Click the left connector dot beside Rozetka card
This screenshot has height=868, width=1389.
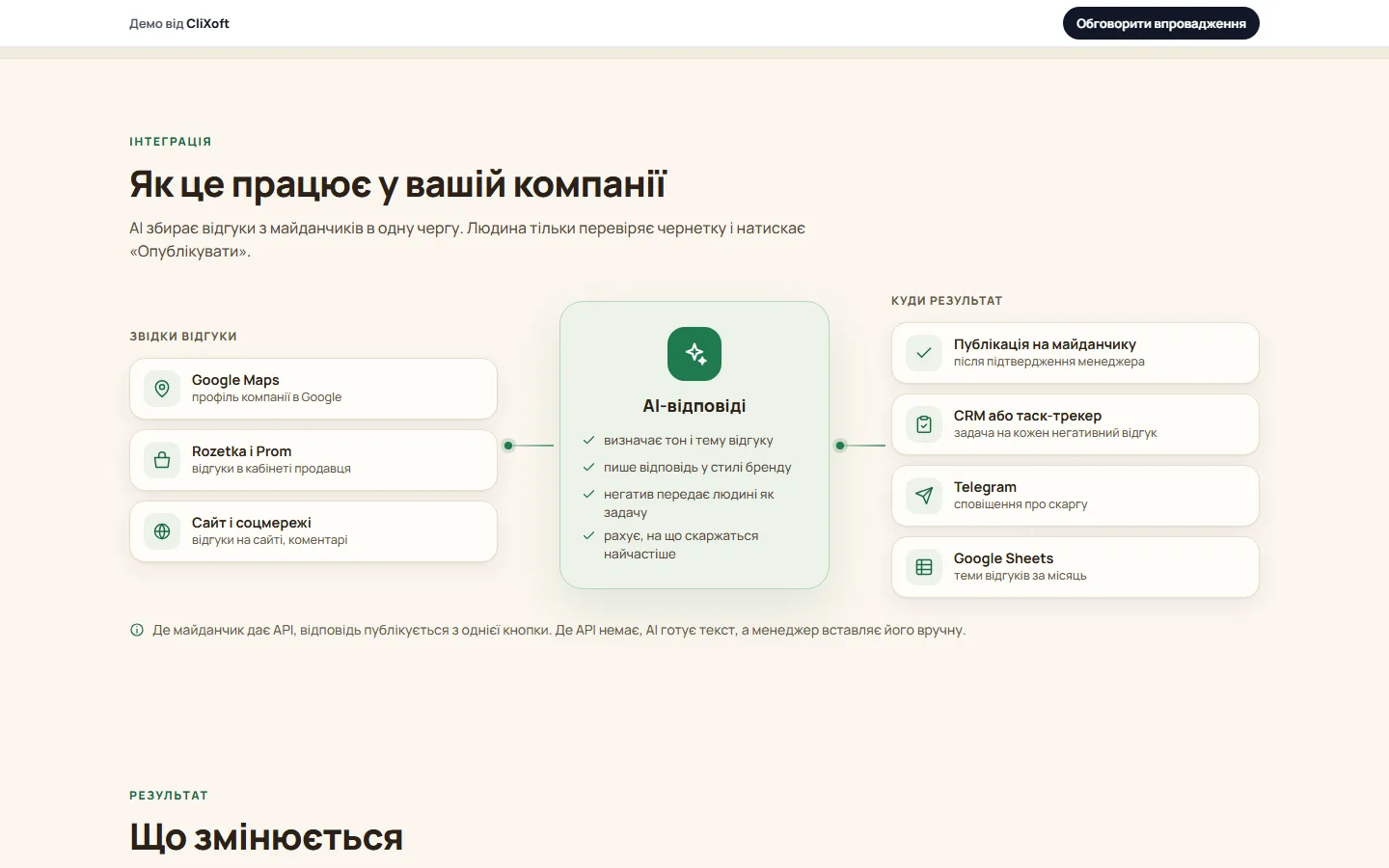508,445
